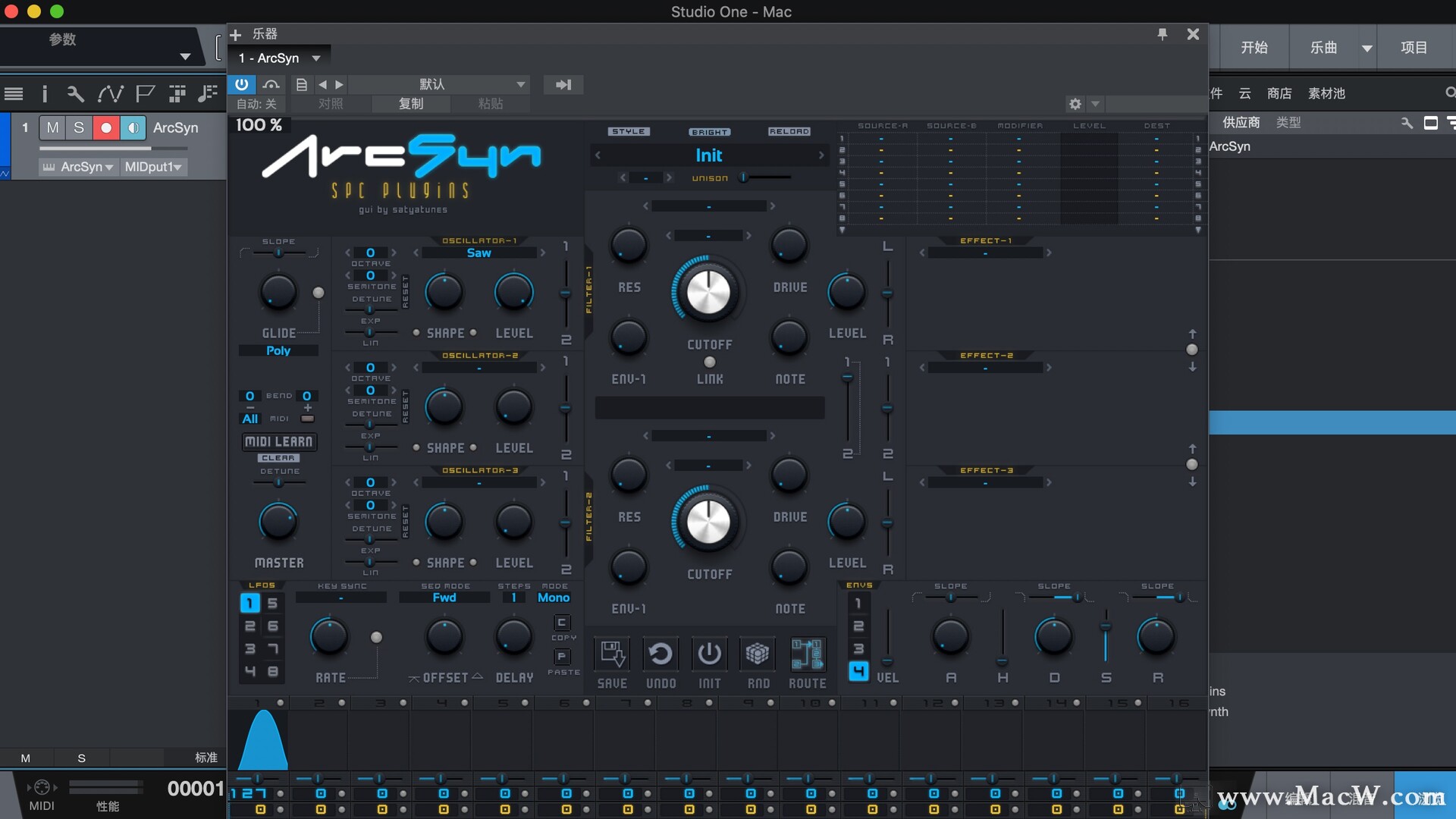Click the RELOAD button

[x=789, y=132]
